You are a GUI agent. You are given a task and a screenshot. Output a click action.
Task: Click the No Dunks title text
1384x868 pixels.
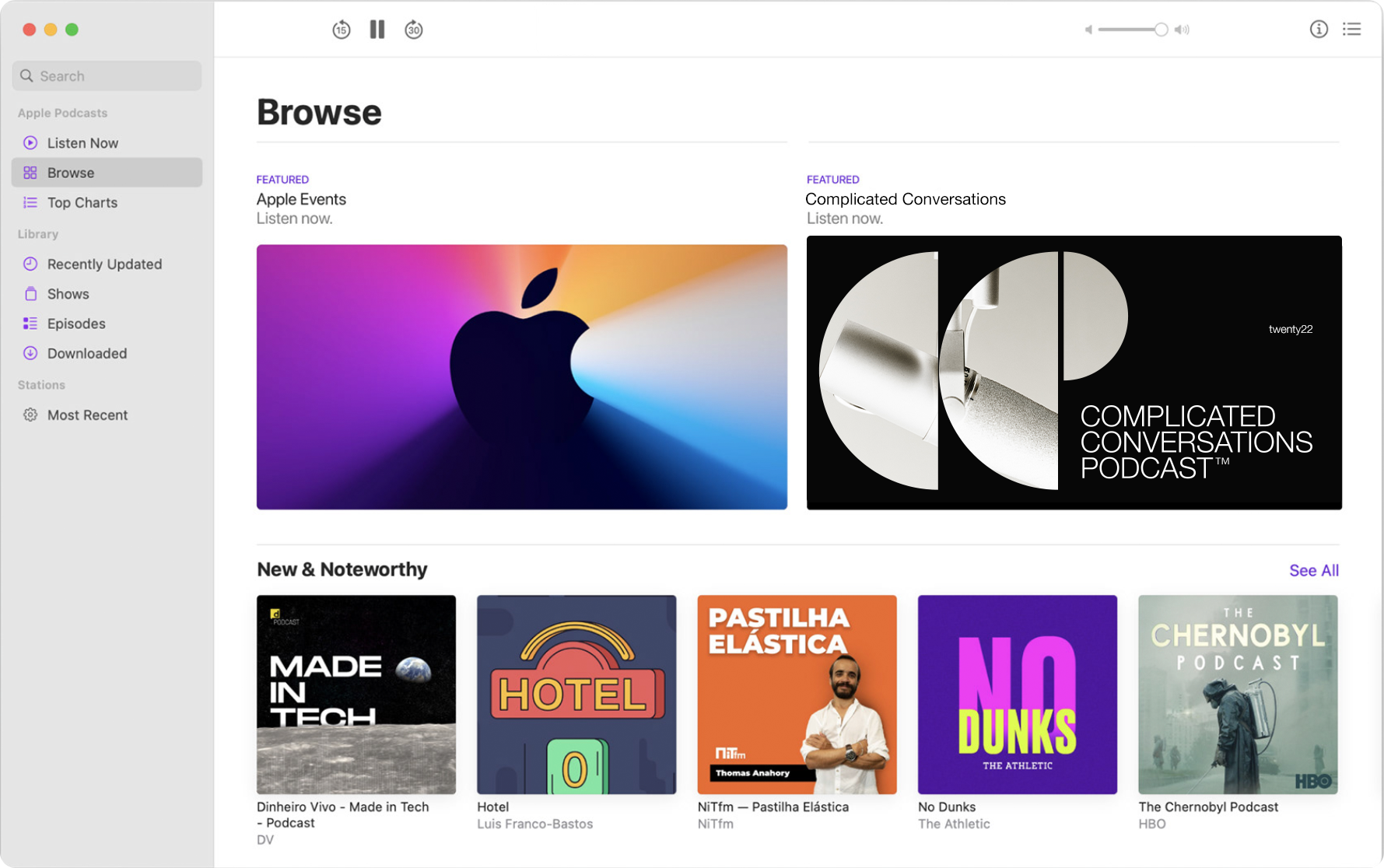pyautogui.click(x=947, y=807)
